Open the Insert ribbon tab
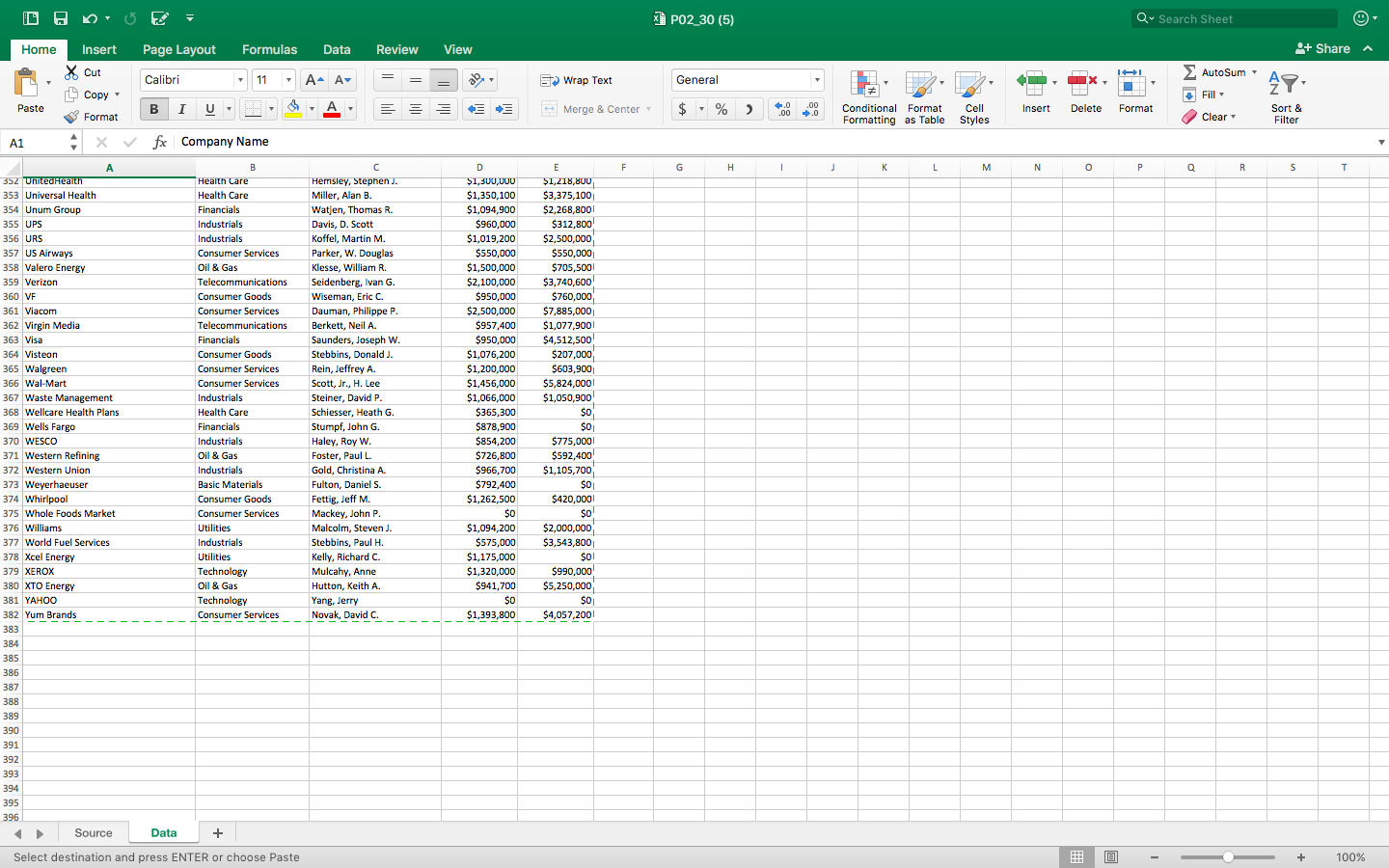This screenshot has width=1389, height=868. 99,49
